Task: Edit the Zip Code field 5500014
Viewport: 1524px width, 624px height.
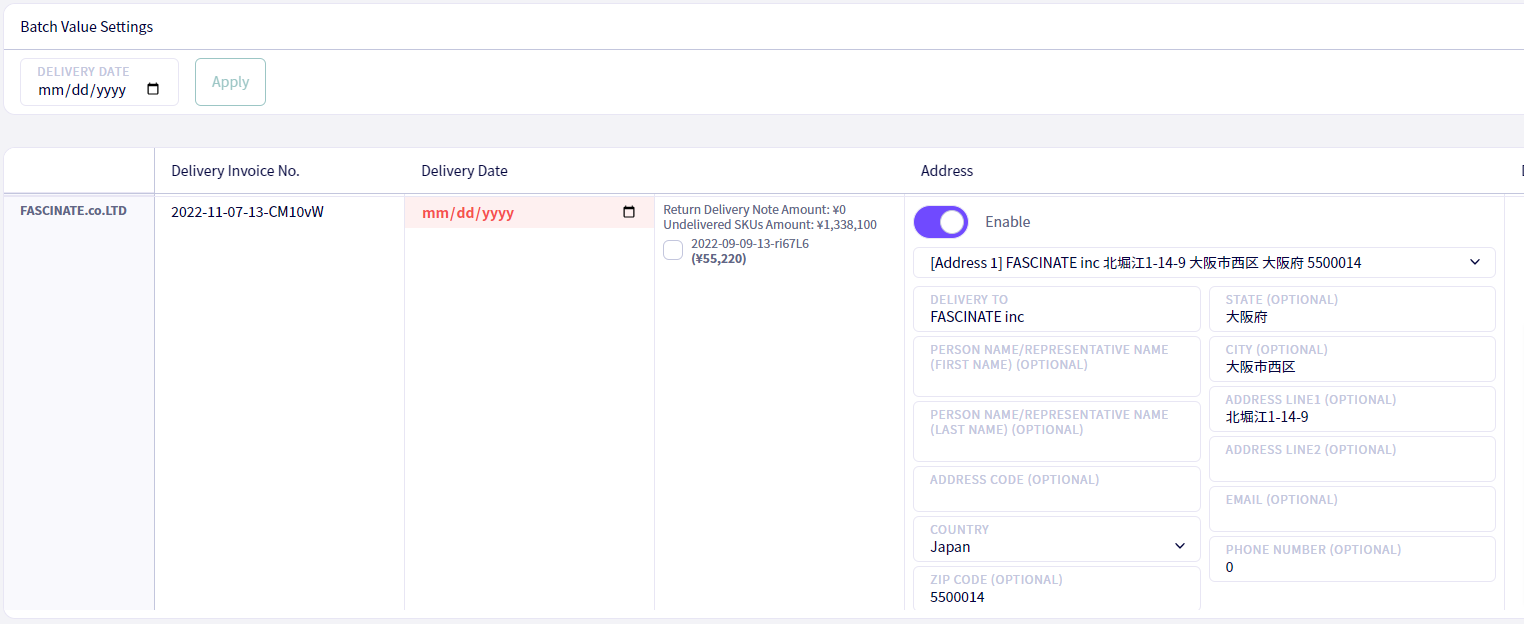Action: (1057, 589)
